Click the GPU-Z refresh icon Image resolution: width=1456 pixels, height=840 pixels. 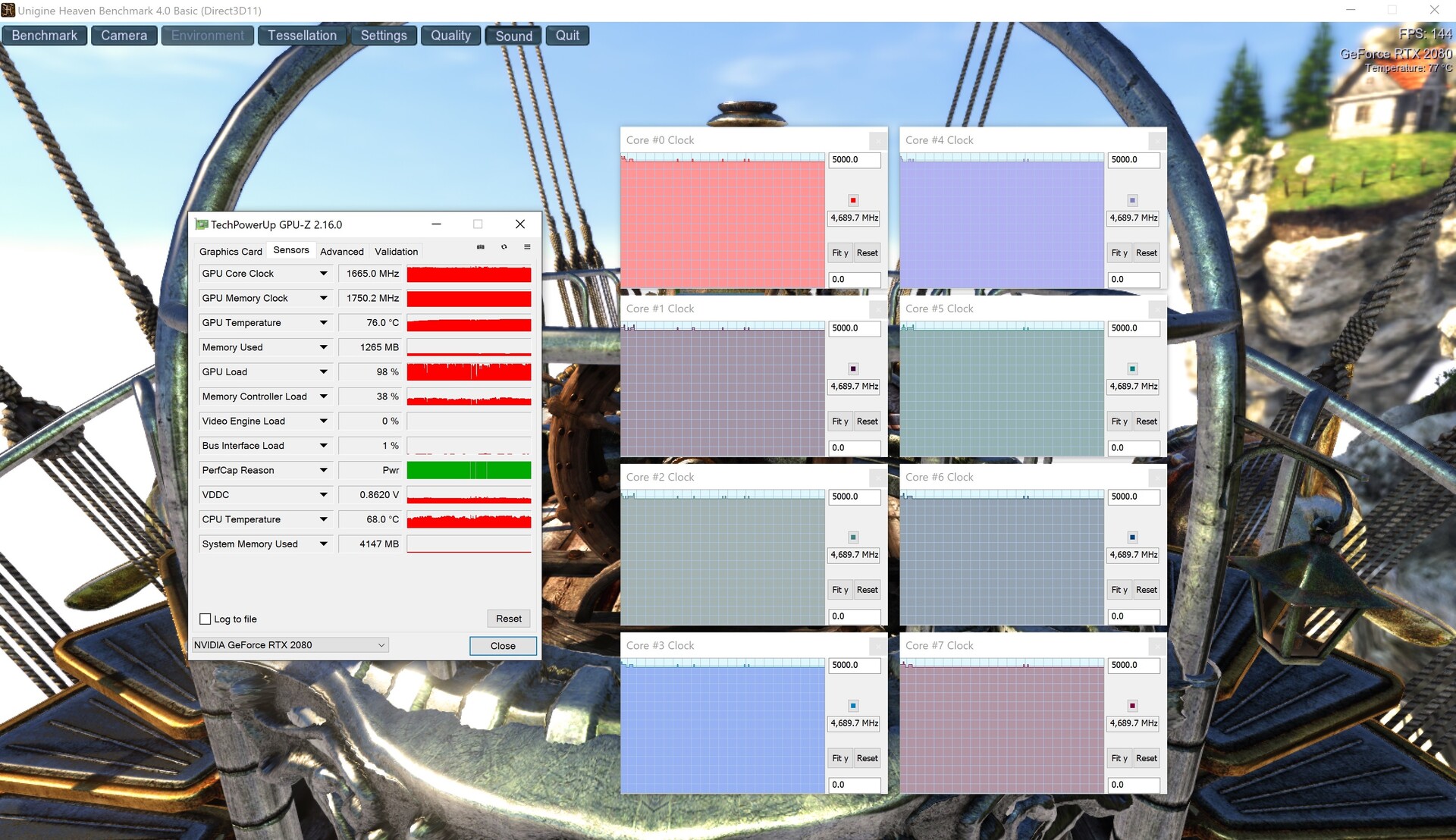click(x=504, y=247)
